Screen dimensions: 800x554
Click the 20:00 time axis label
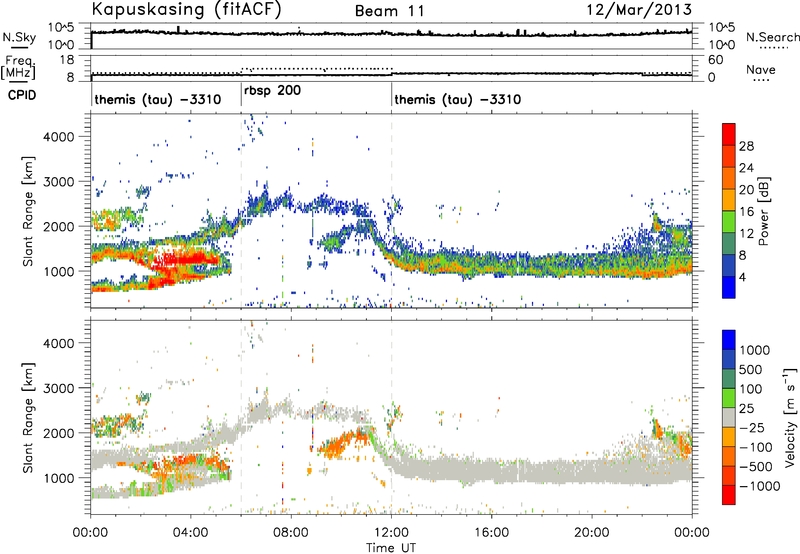point(592,533)
